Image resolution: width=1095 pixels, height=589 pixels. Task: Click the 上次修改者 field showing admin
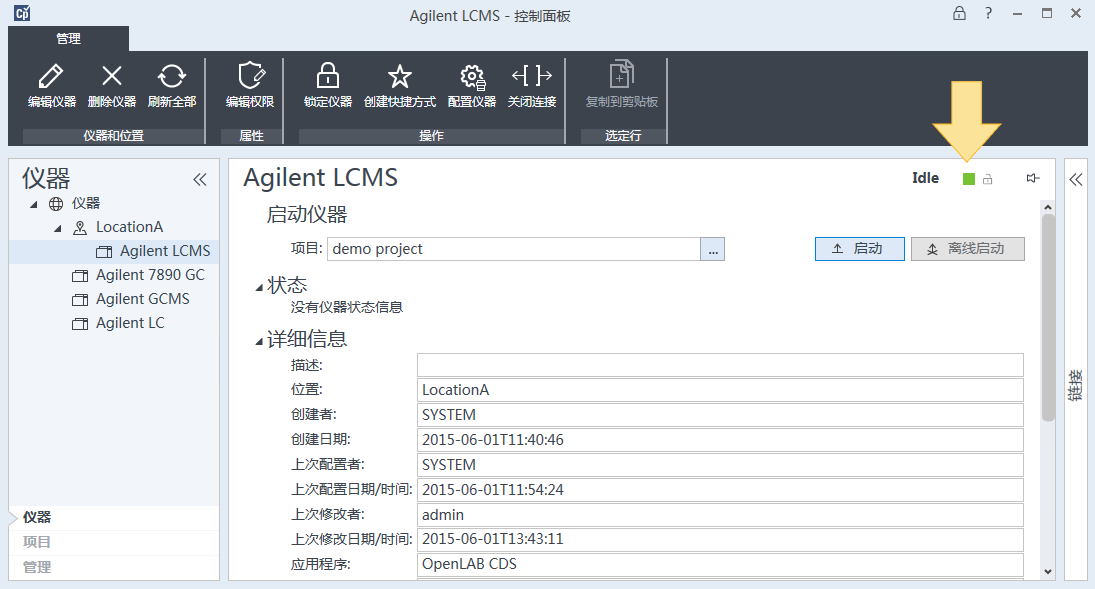coord(720,515)
